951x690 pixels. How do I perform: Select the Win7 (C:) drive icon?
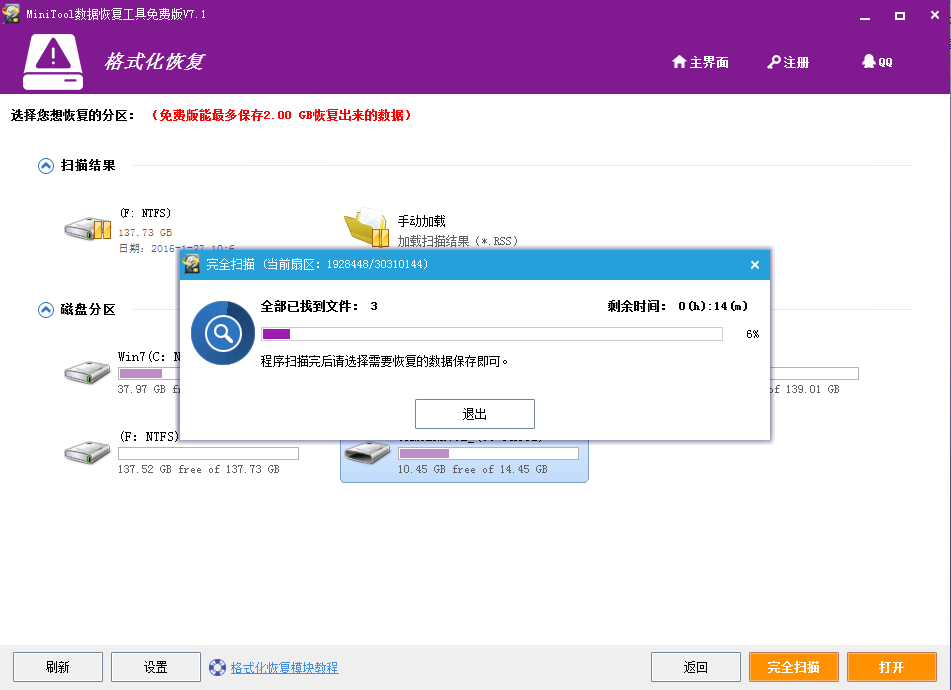point(87,372)
